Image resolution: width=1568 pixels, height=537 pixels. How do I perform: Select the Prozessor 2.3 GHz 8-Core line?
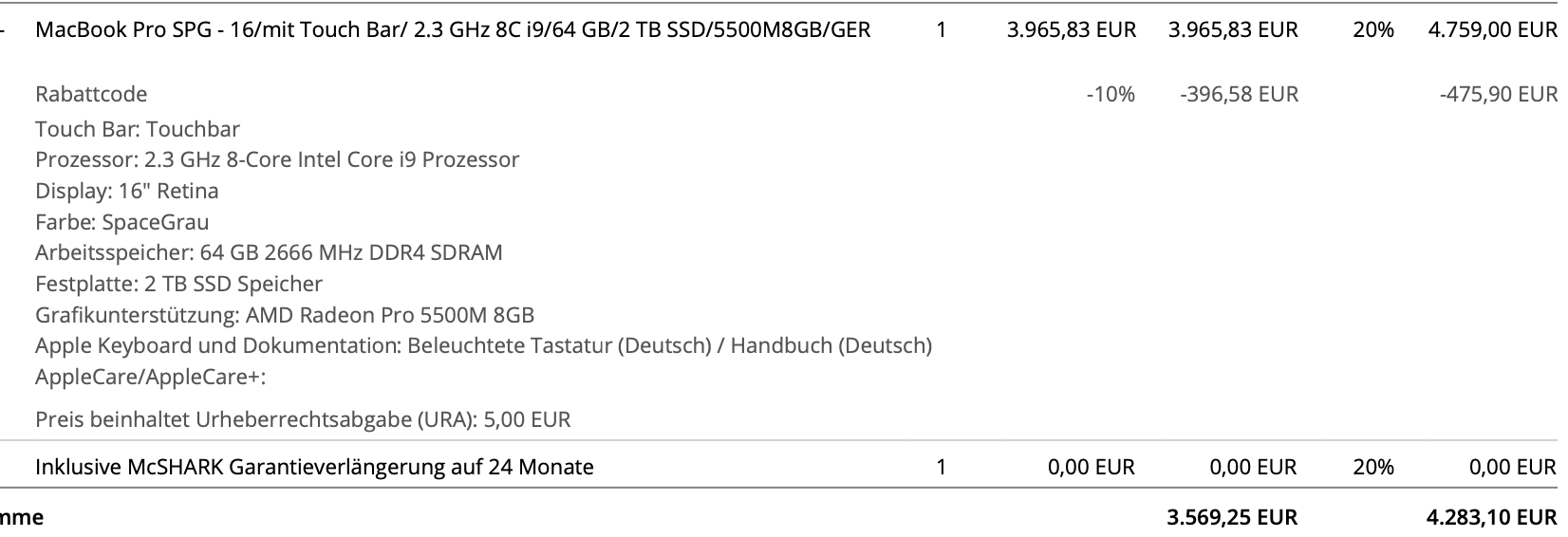point(277,159)
